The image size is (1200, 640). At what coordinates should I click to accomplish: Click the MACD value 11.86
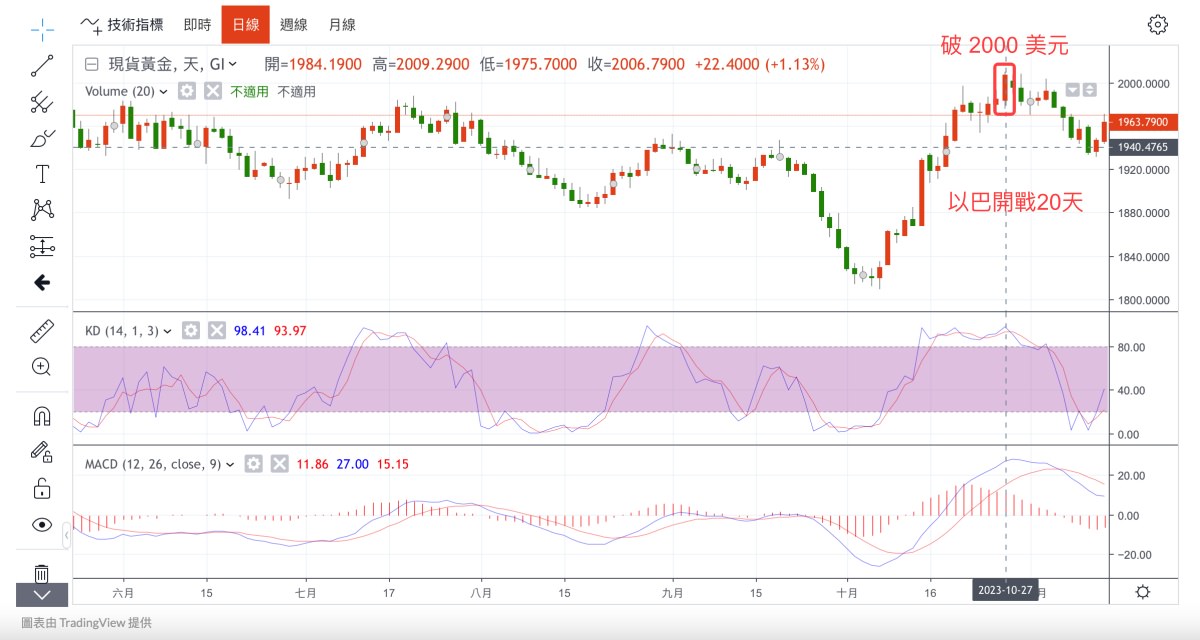point(312,464)
